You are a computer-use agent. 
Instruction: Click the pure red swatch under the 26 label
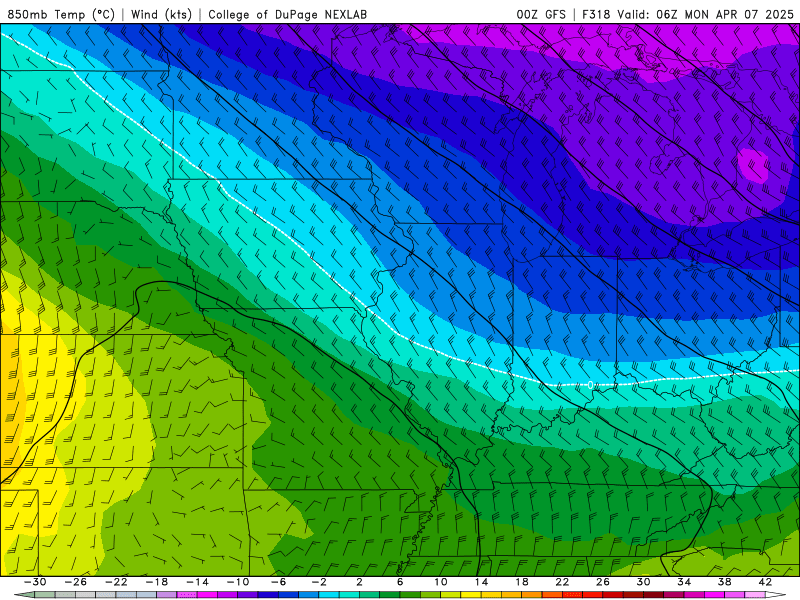click(x=592, y=595)
